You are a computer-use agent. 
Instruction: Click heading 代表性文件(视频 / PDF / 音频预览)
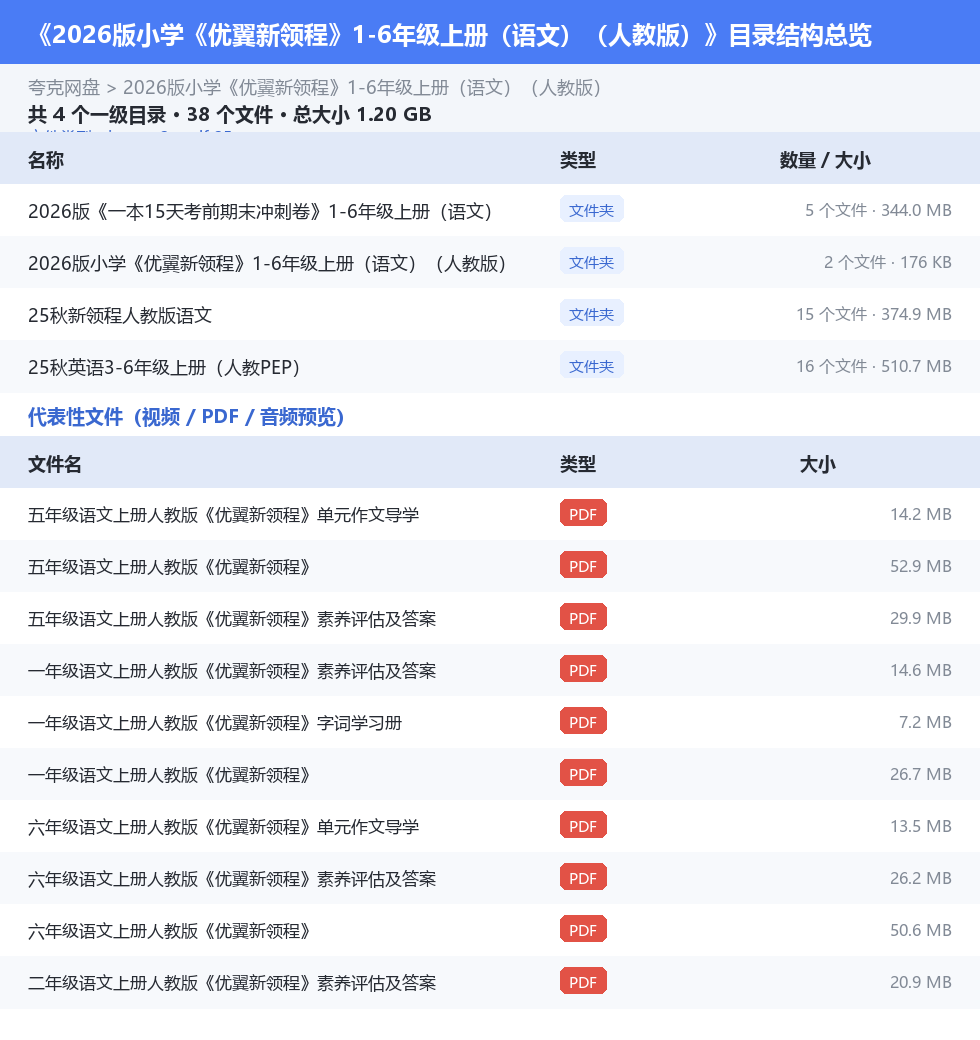point(186,417)
